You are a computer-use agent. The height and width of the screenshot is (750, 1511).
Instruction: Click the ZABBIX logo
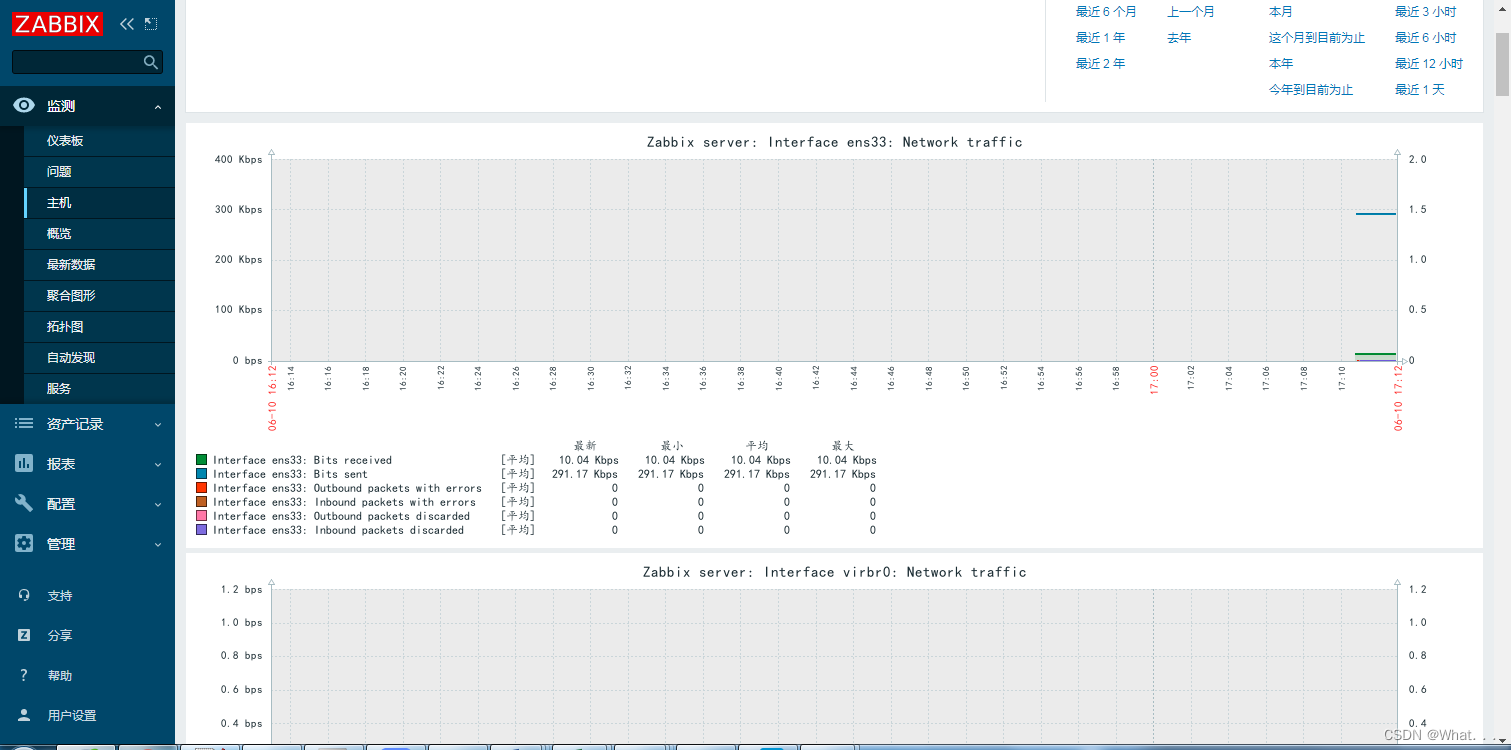[x=57, y=23]
